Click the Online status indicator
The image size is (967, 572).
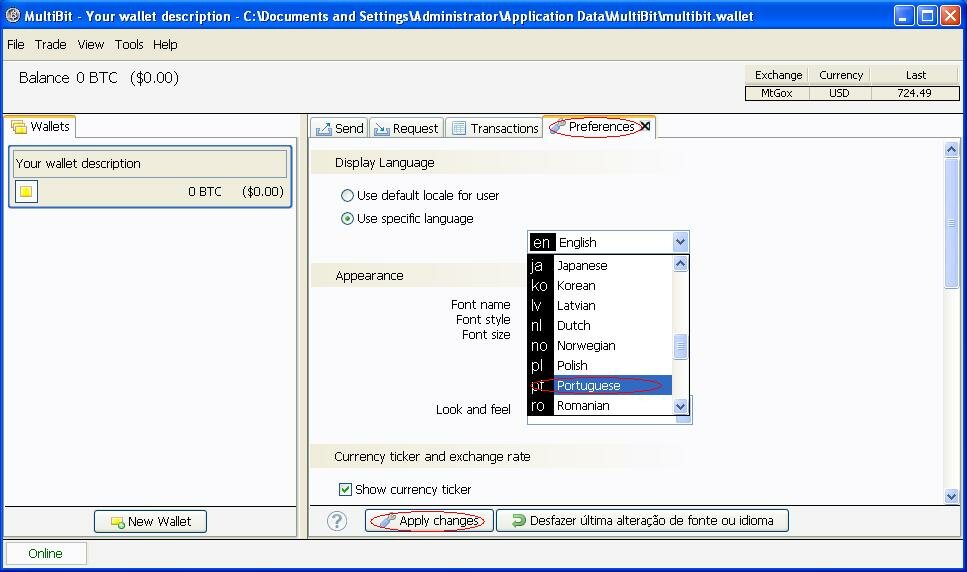45,554
